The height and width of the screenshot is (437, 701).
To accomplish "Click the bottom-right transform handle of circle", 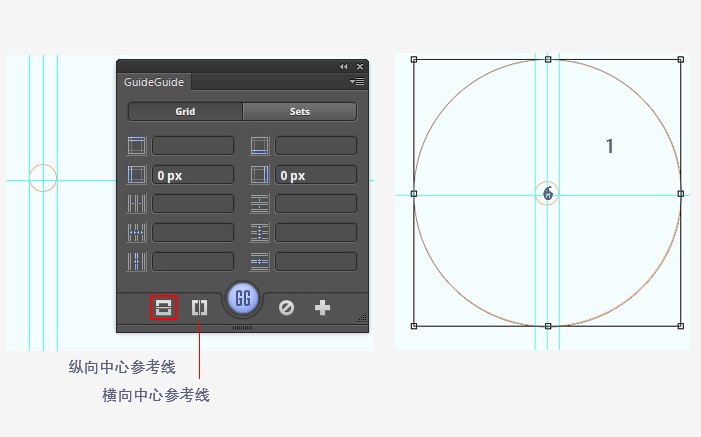I will 680,326.
